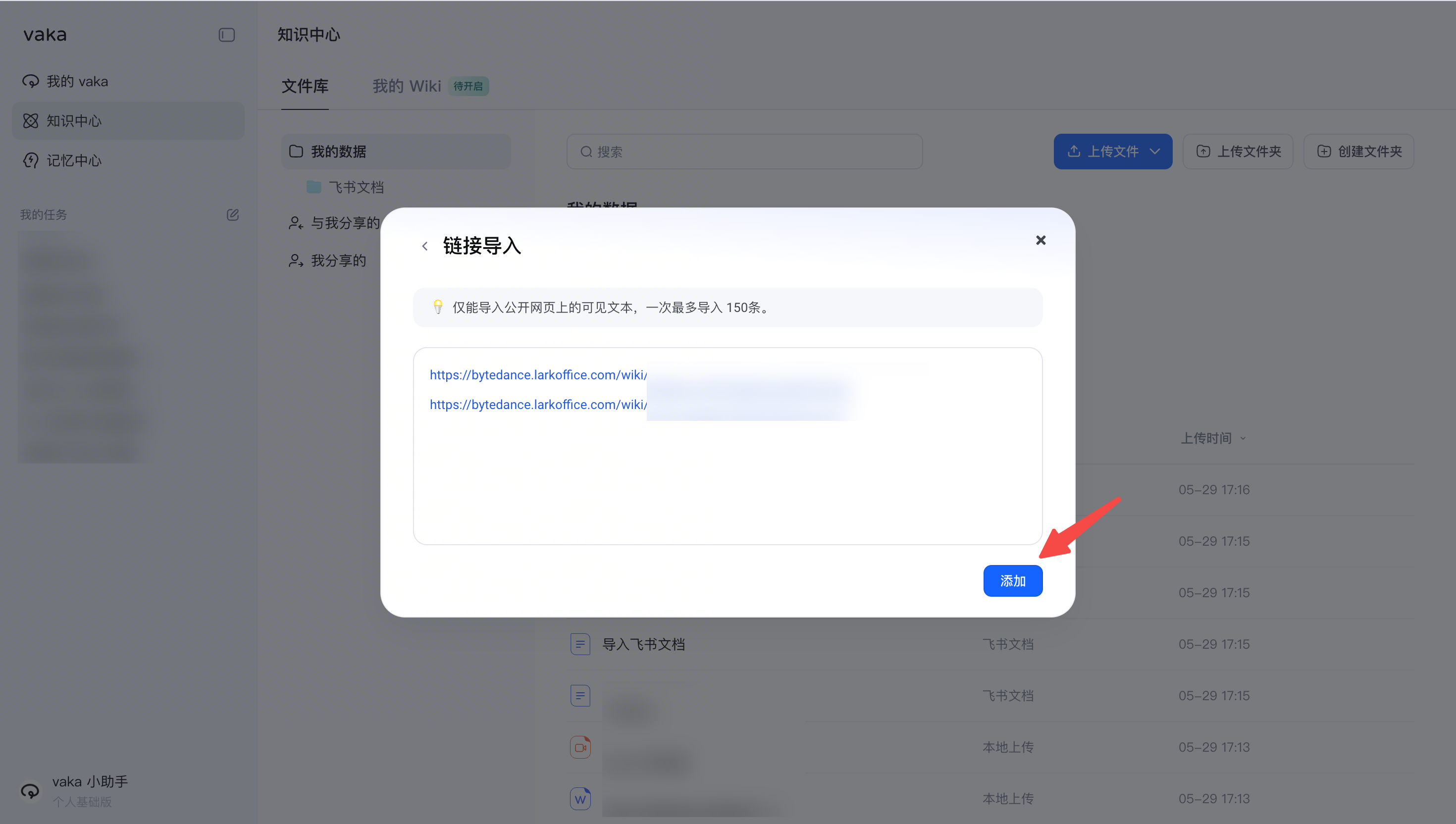Image resolution: width=1456 pixels, height=824 pixels.
Task: Switch to 文件库 tab
Action: click(x=305, y=86)
